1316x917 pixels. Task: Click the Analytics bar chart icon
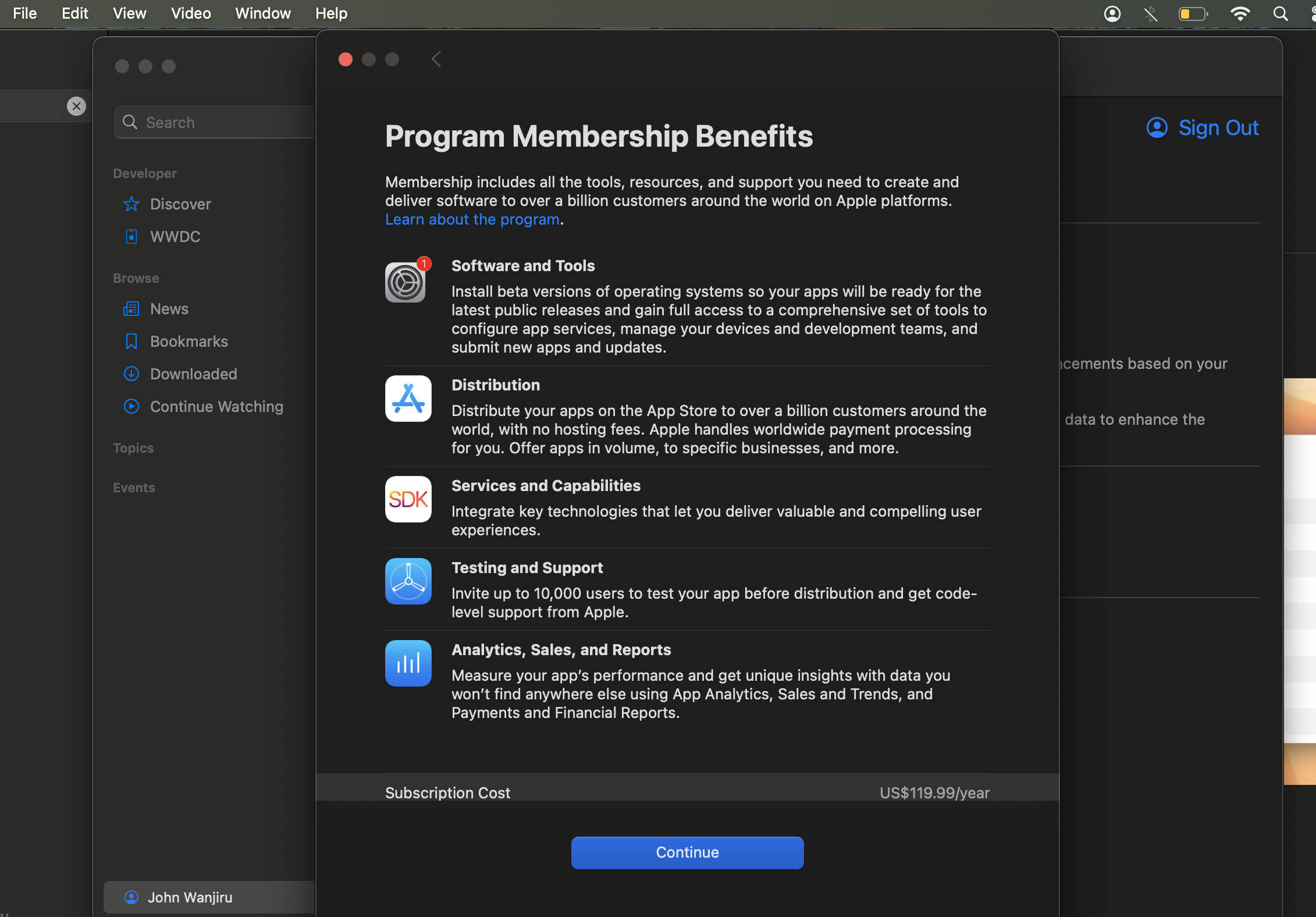pyautogui.click(x=408, y=663)
